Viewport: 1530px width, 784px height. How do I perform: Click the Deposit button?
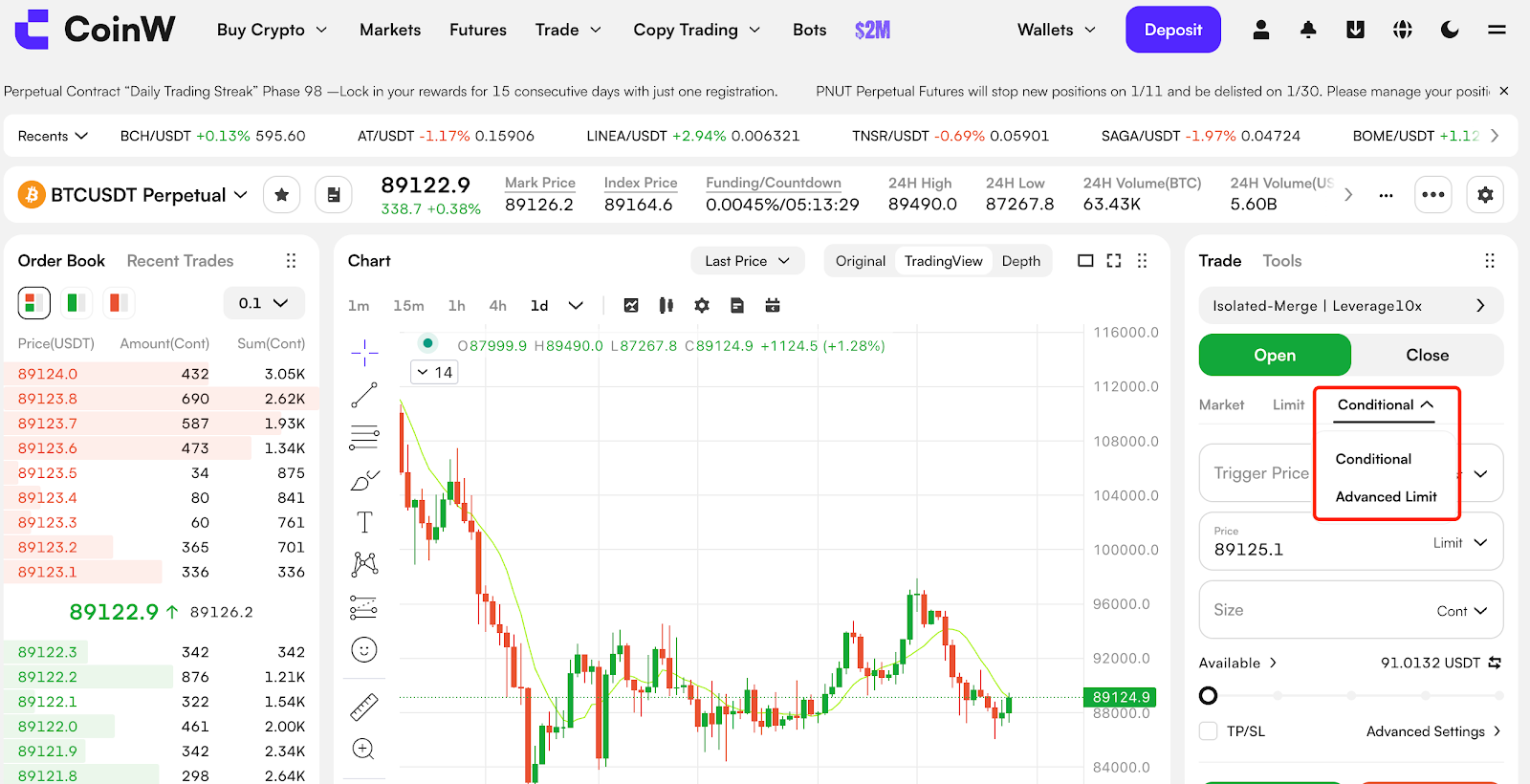pyautogui.click(x=1172, y=30)
